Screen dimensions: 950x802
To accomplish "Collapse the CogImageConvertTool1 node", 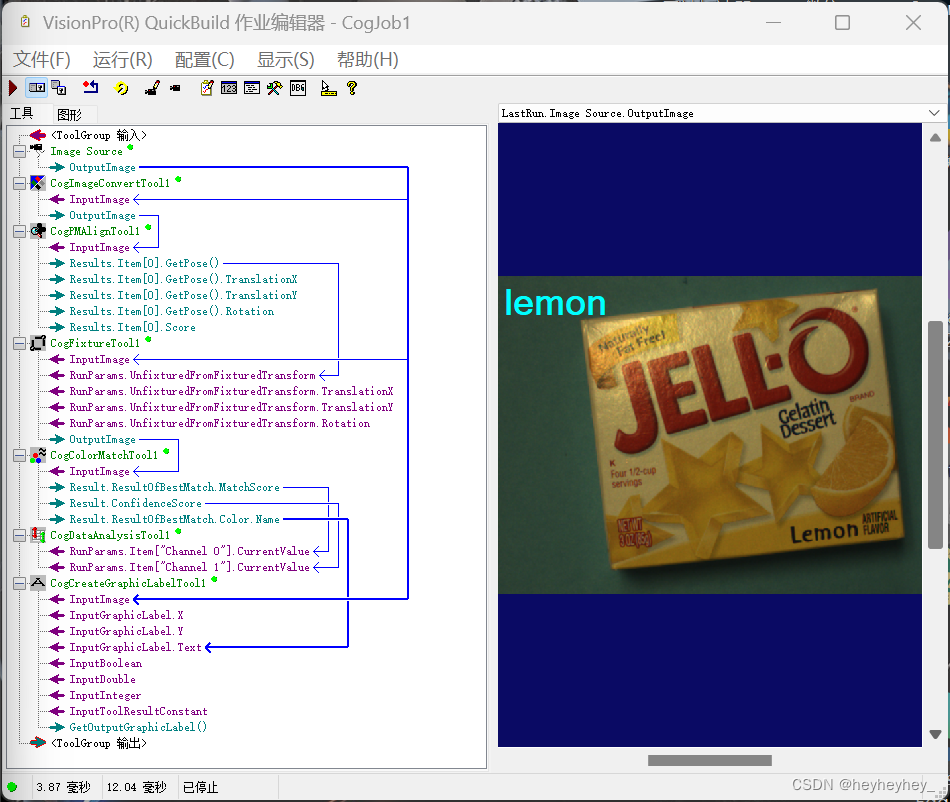I will coord(19,183).
